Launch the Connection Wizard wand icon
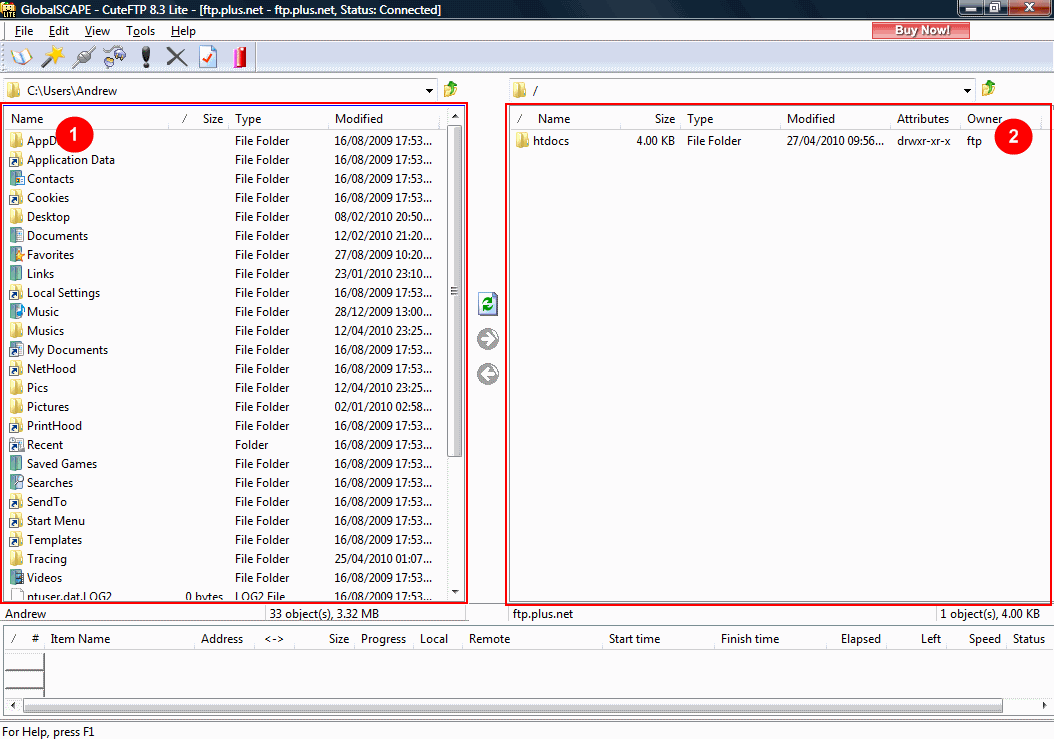 click(x=52, y=57)
